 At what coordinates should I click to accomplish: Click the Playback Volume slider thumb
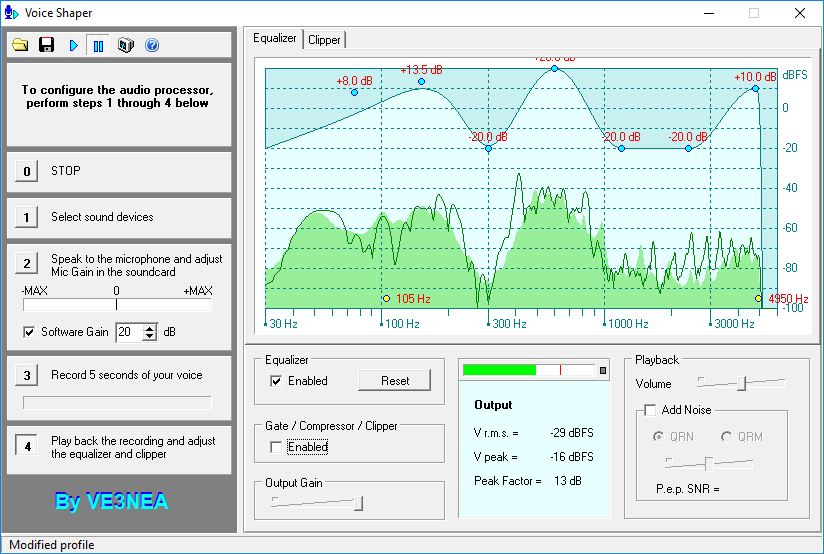pyautogui.click(x=741, y=383)
